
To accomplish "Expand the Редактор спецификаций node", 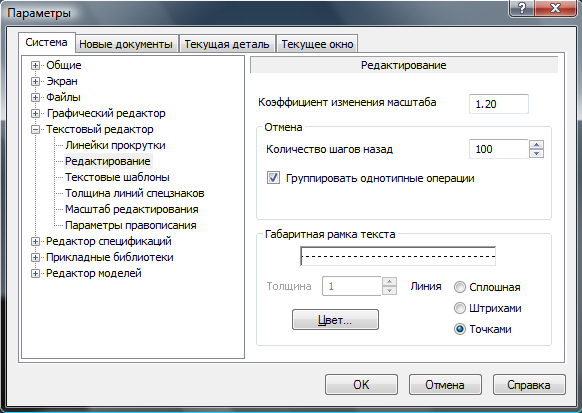I will tap(35, 242).
